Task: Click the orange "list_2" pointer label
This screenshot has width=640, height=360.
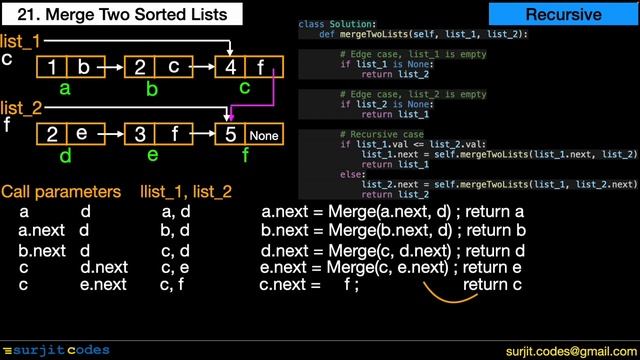Action: (21, 108)
